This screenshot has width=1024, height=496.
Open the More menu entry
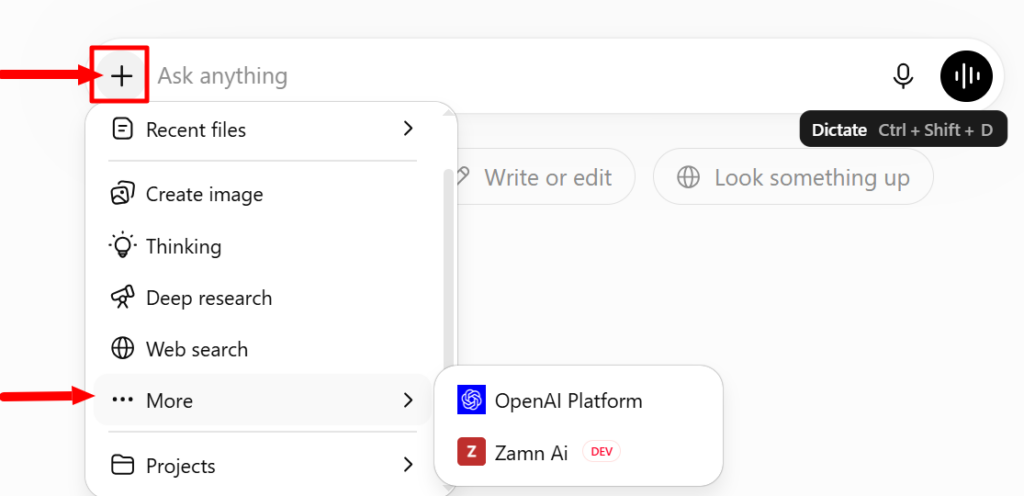click(262, 400)
